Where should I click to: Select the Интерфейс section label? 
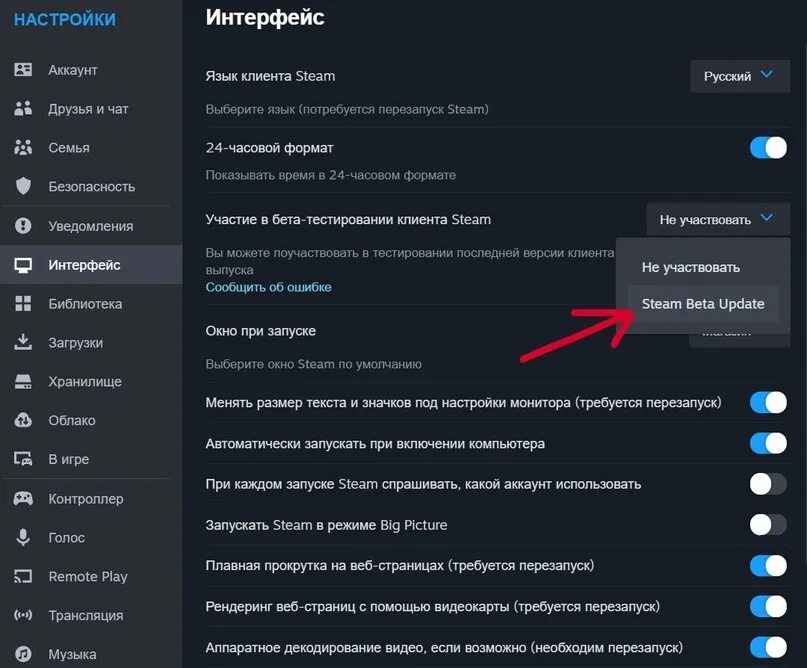[84, 265]
